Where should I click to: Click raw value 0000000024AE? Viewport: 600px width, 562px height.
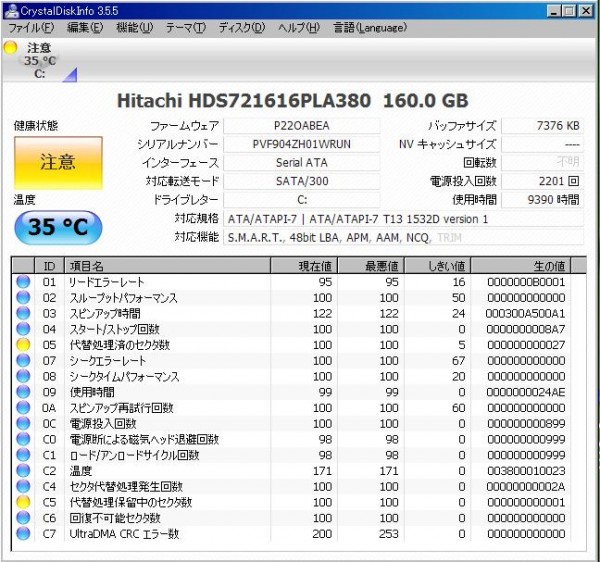(x=526, y=392)
